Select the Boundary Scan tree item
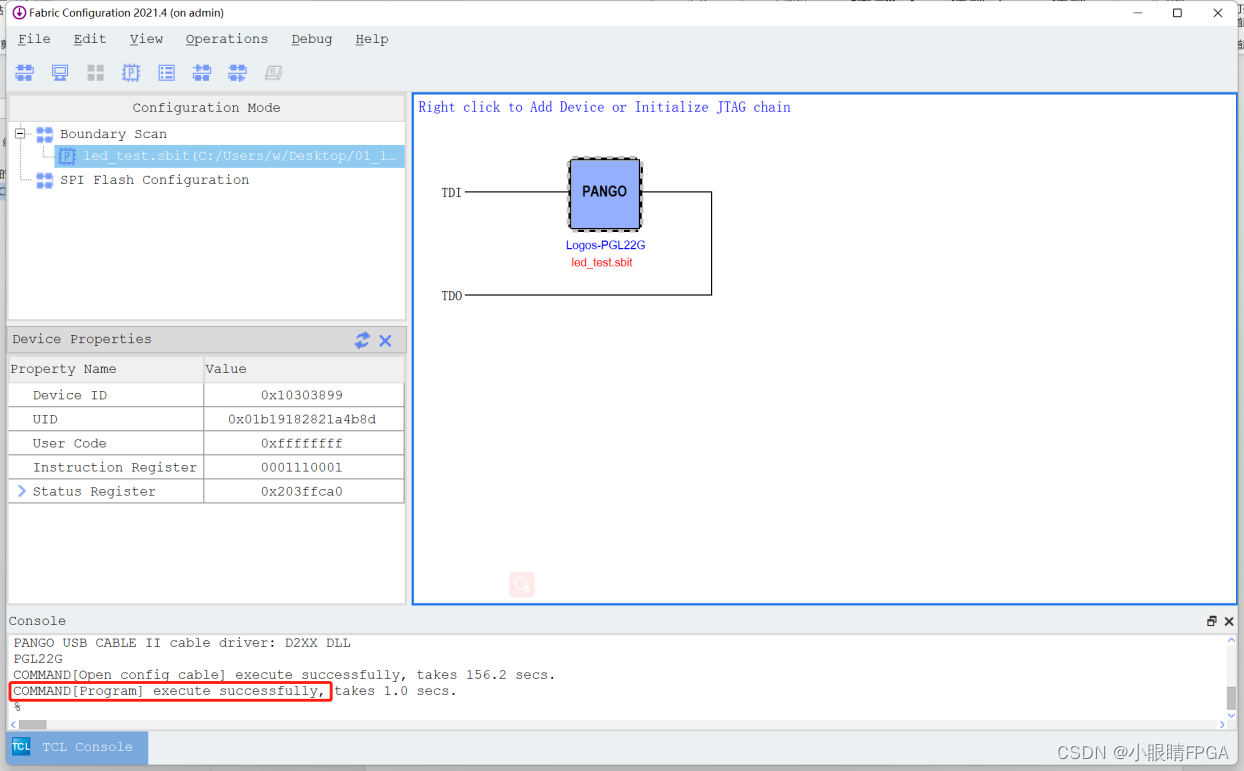 pos(113,134)
